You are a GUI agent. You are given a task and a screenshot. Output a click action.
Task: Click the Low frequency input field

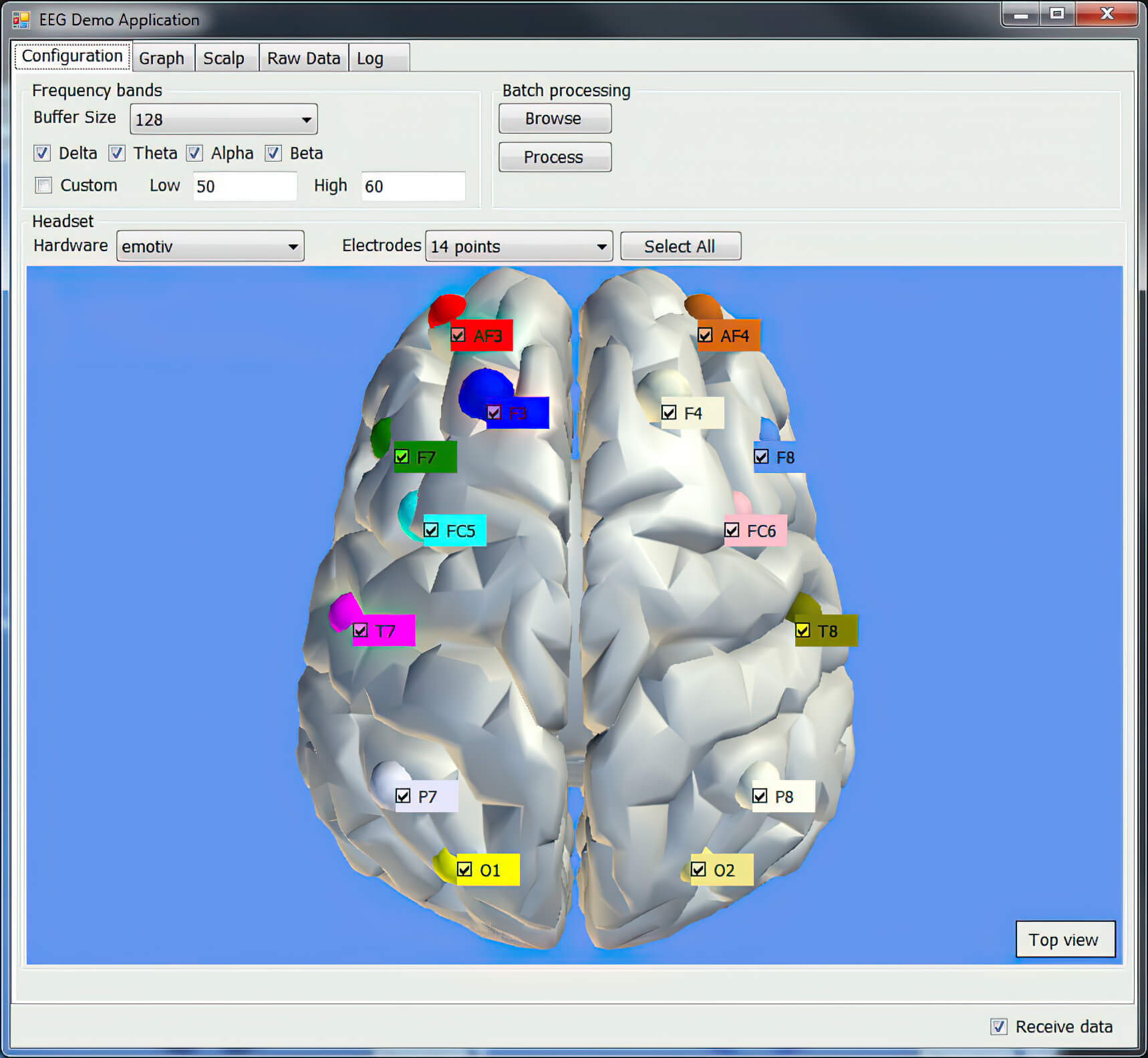coord(245,186)
